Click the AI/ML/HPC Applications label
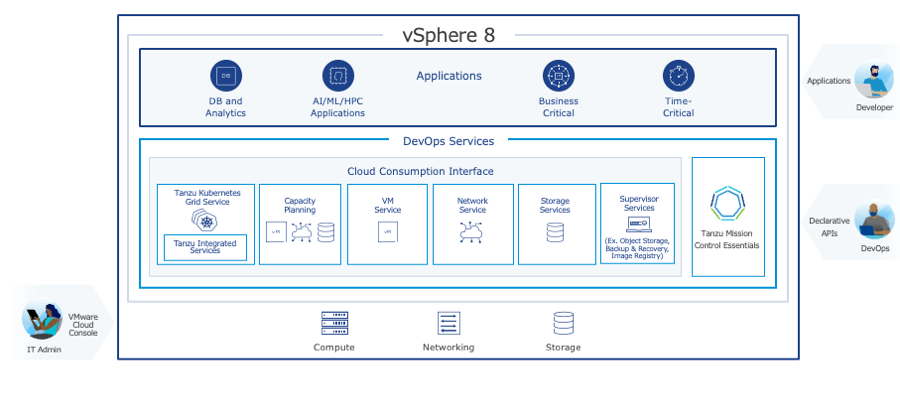The width and height of the screenshot is (900, 414). 338,107
